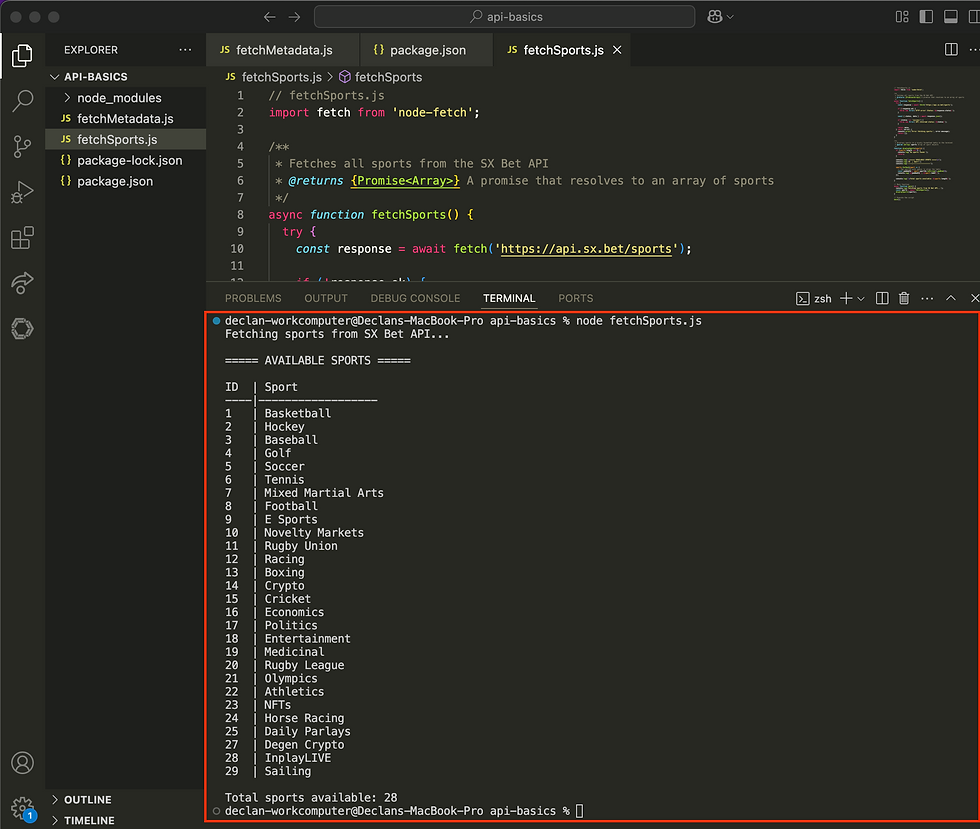This screenshot has width=980, height=829.
Task: Kill terminal with trash icon
Action: (904, 298)
